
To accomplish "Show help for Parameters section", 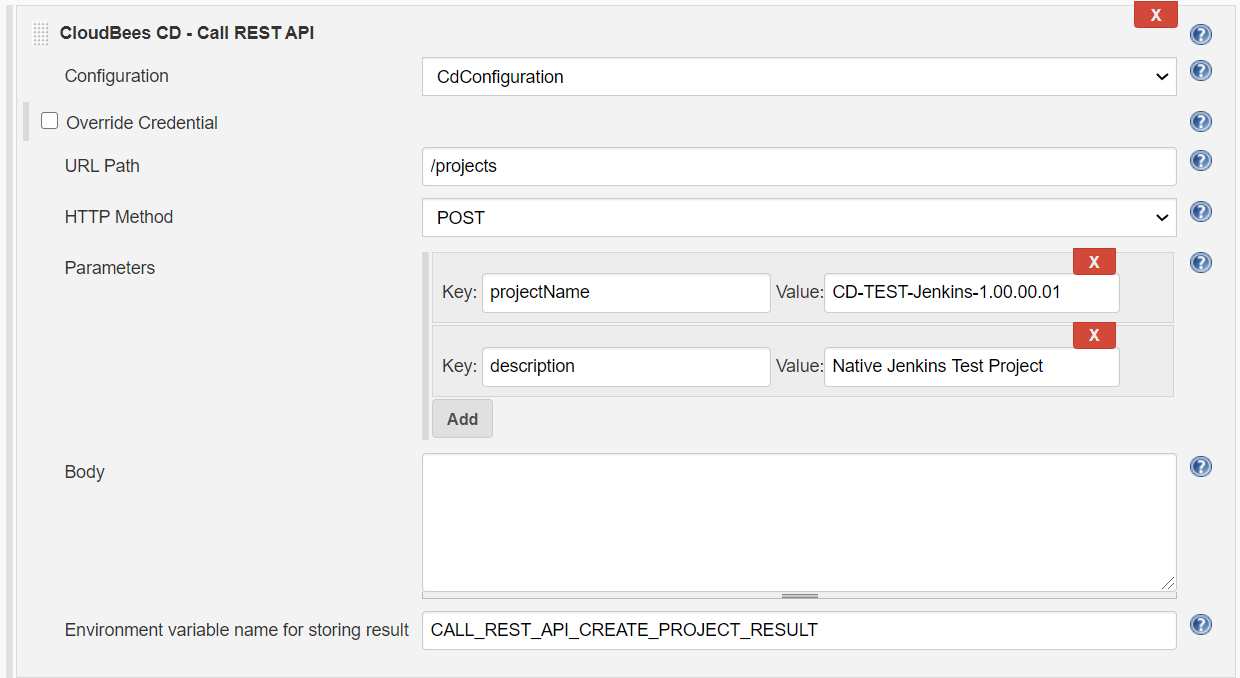I will 1201,263.
